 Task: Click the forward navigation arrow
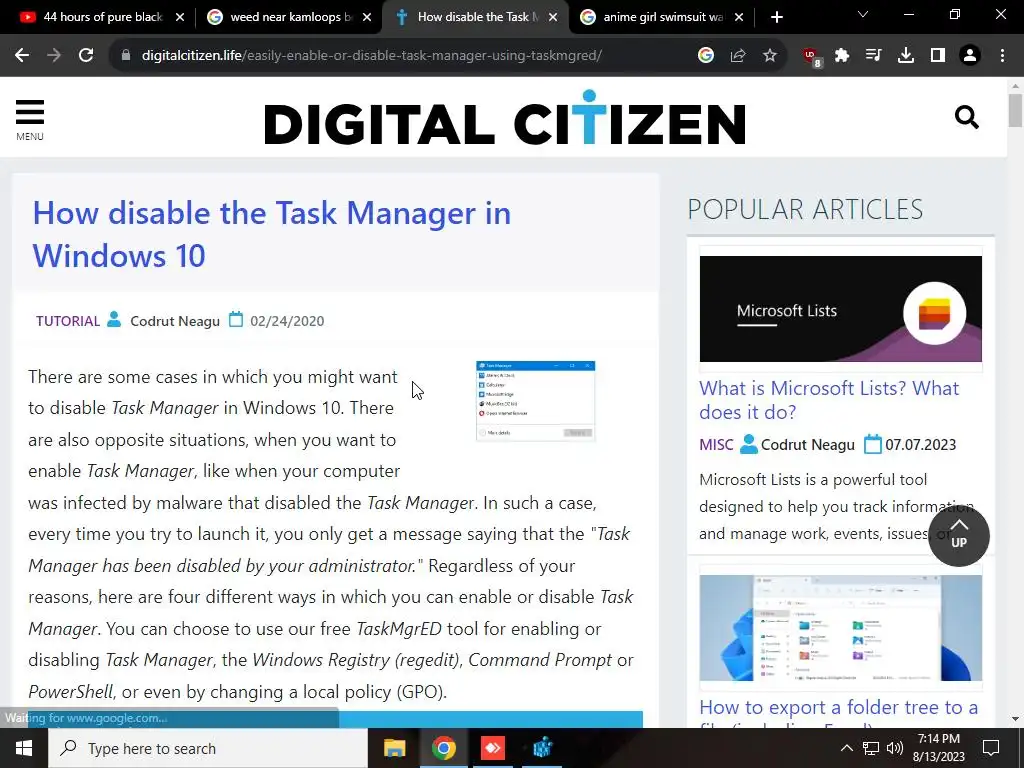tap(54, 56)
